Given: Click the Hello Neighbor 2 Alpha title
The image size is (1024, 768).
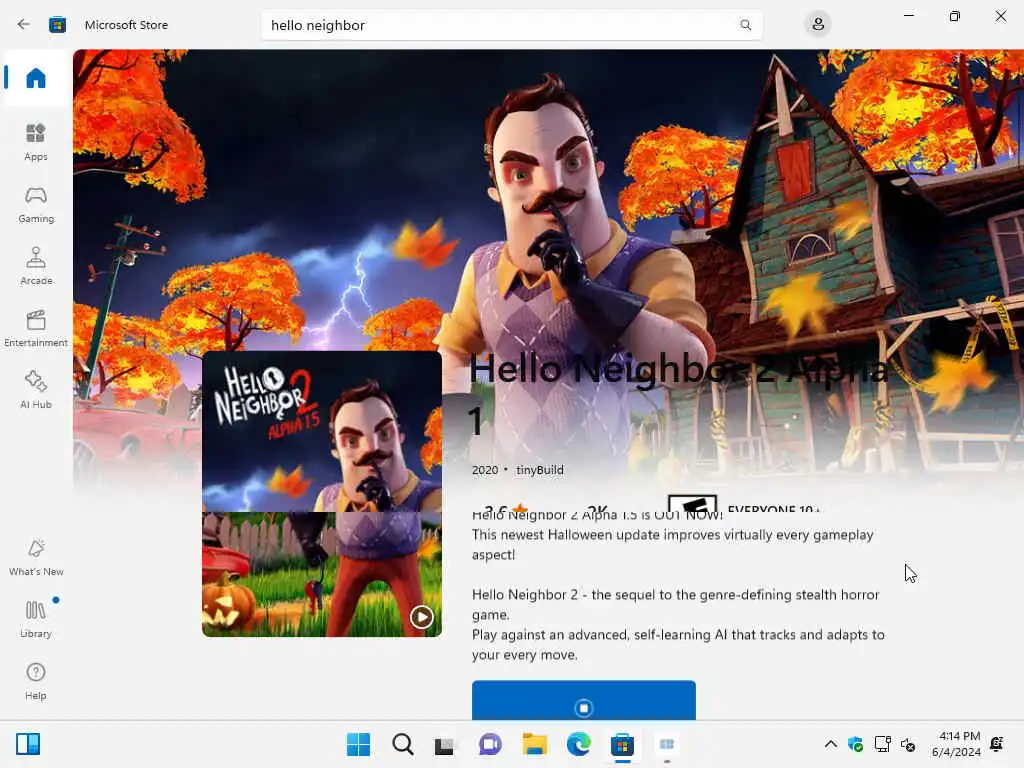Looking at the screenshot, I should coord(679,394).
